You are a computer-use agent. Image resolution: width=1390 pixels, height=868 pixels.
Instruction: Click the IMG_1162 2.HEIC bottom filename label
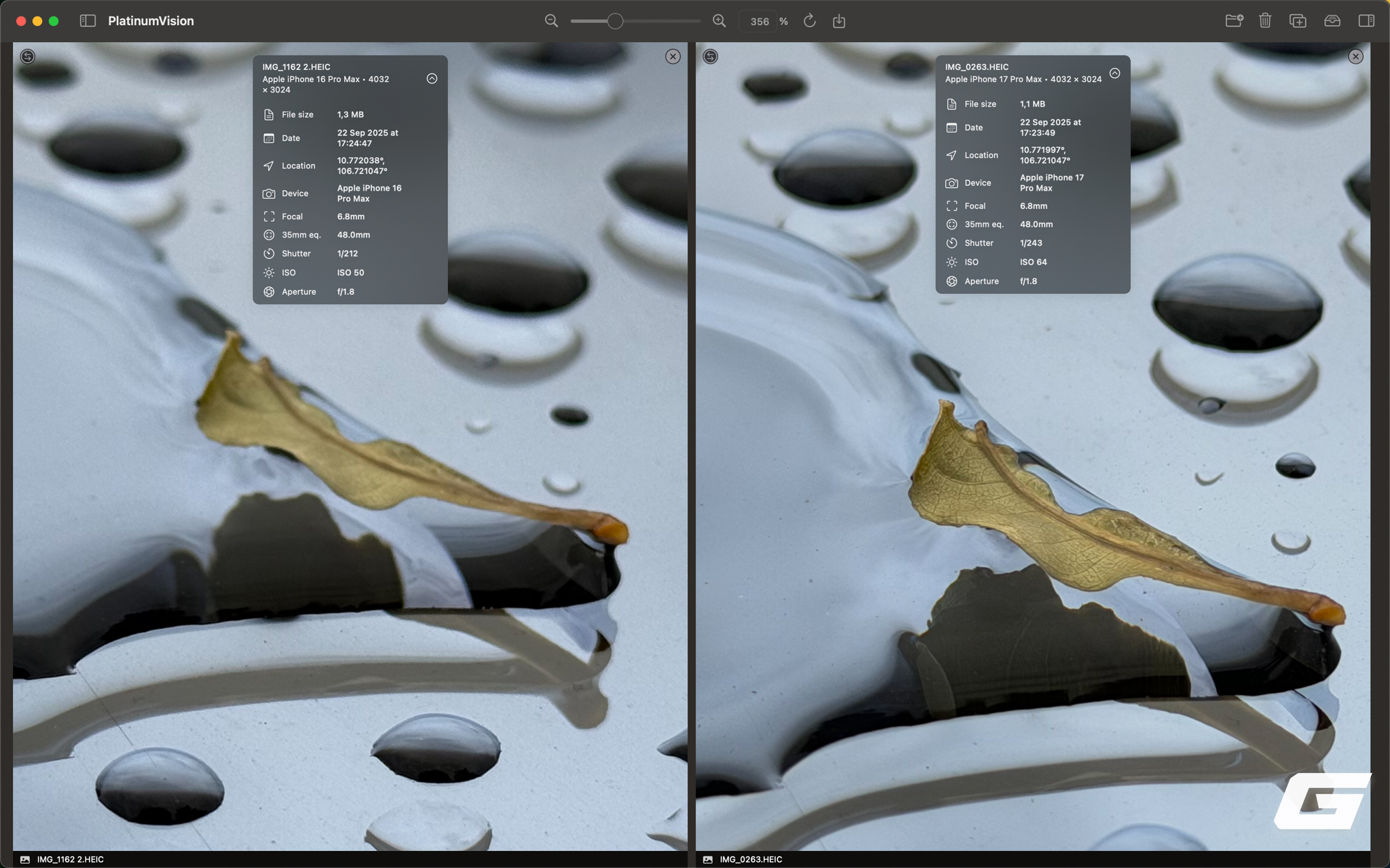[x=70, y=859]
